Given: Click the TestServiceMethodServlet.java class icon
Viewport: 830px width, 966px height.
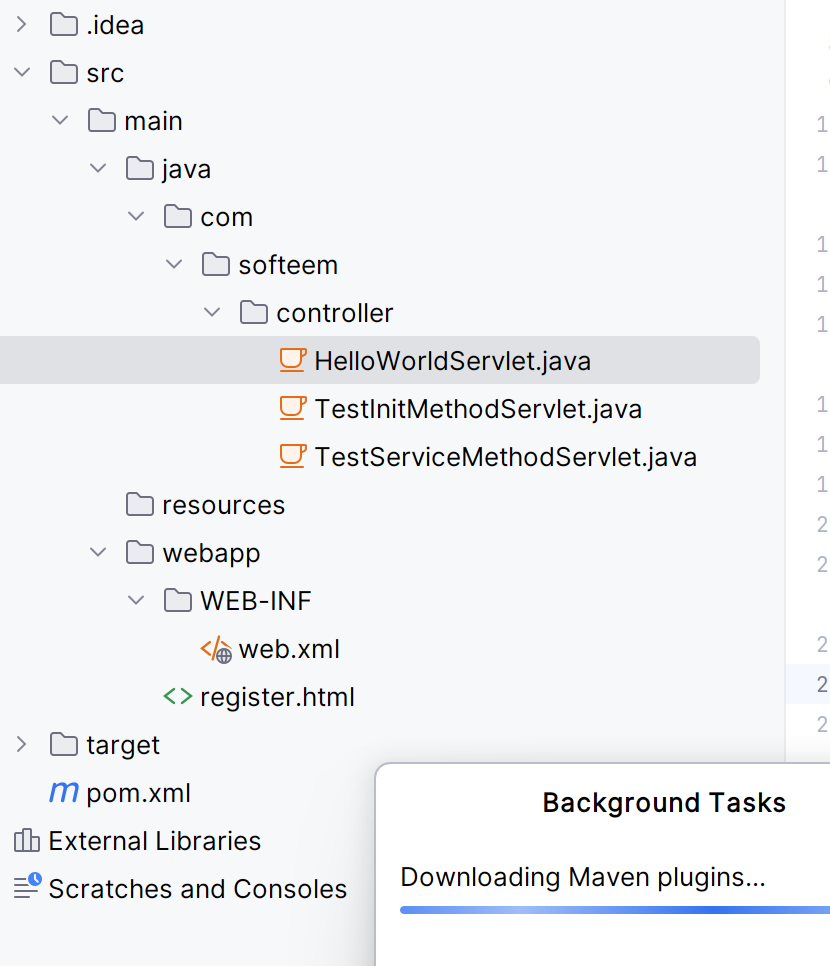Looking at the screenshot, I should [x=292, y=456].
